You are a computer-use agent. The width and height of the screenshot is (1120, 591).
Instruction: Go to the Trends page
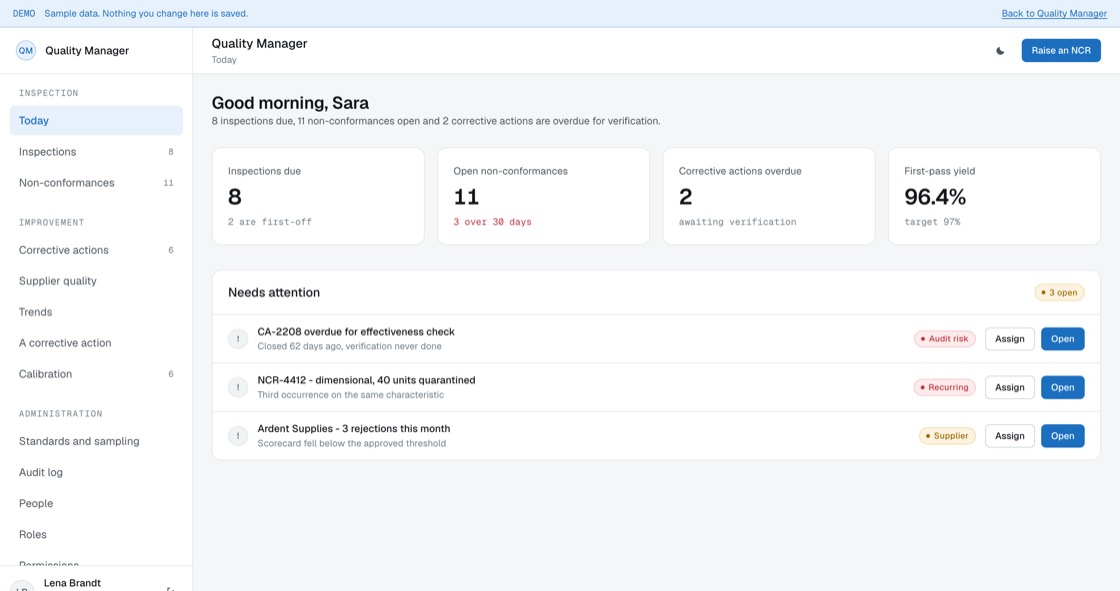click(x=96, y=312)
